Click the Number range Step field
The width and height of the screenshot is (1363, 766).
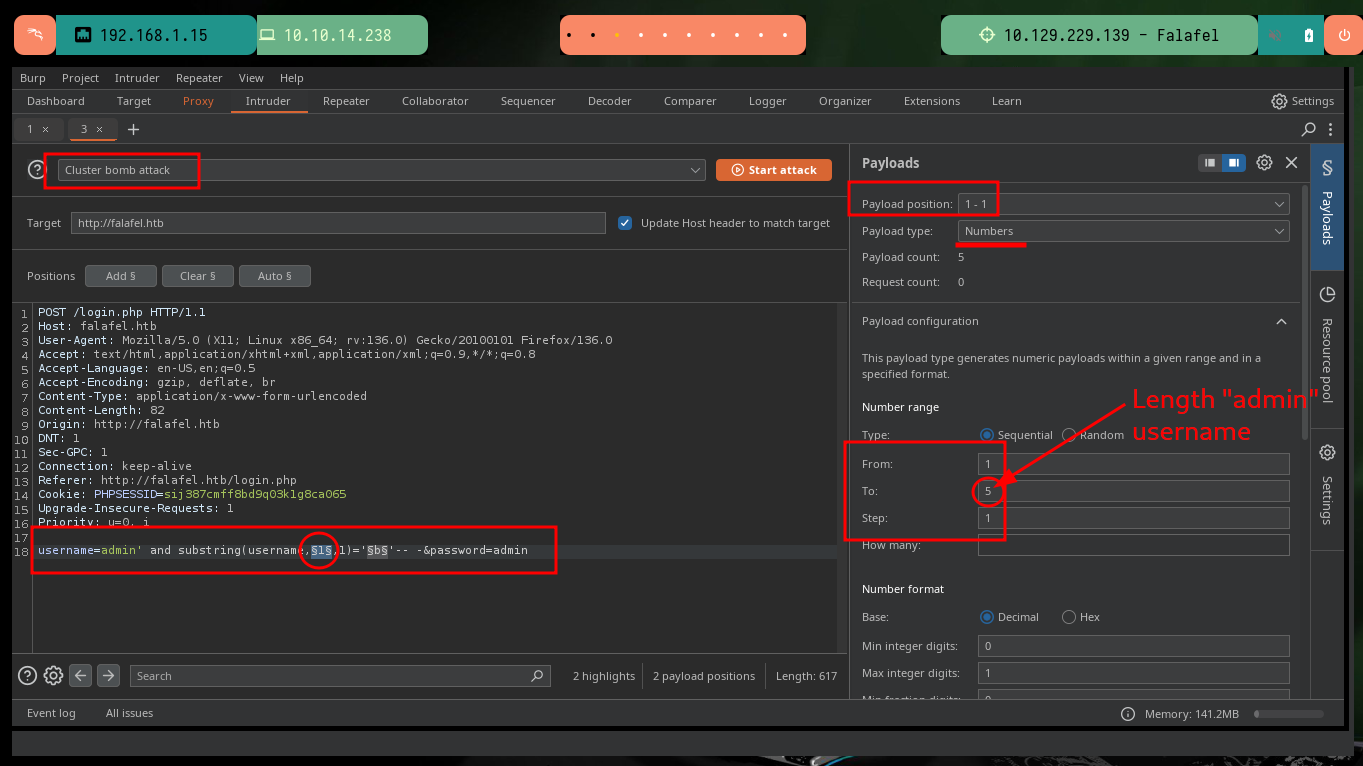coord(1134,518)
